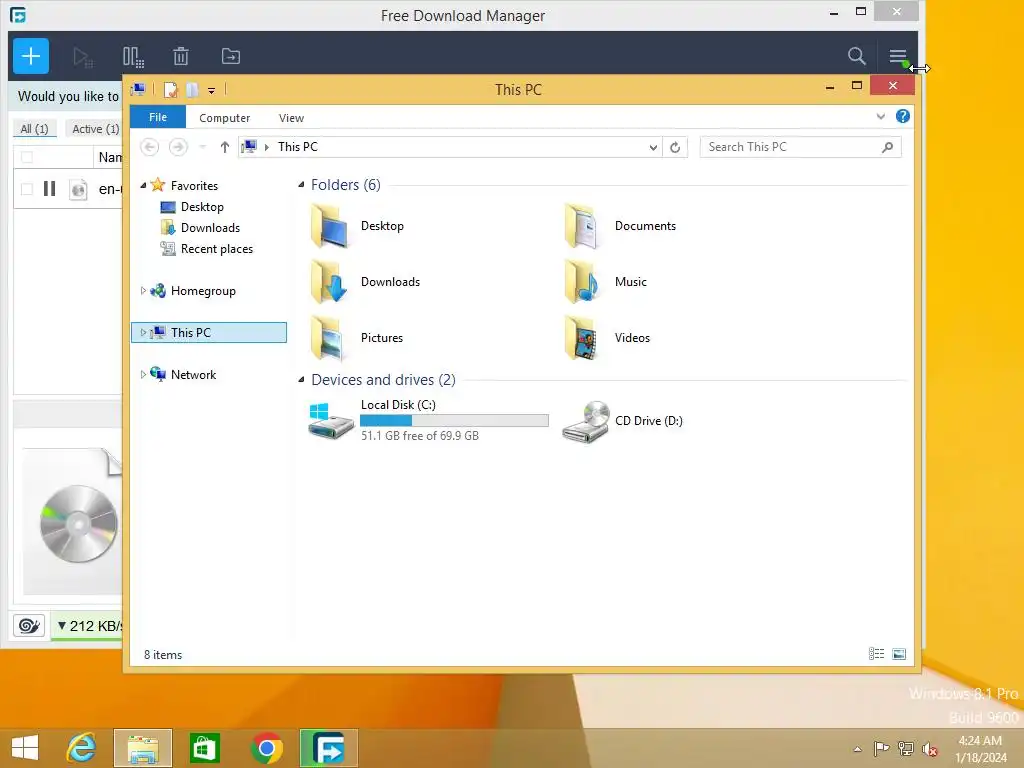Tick the en- download row checkbox

(27, 189)
